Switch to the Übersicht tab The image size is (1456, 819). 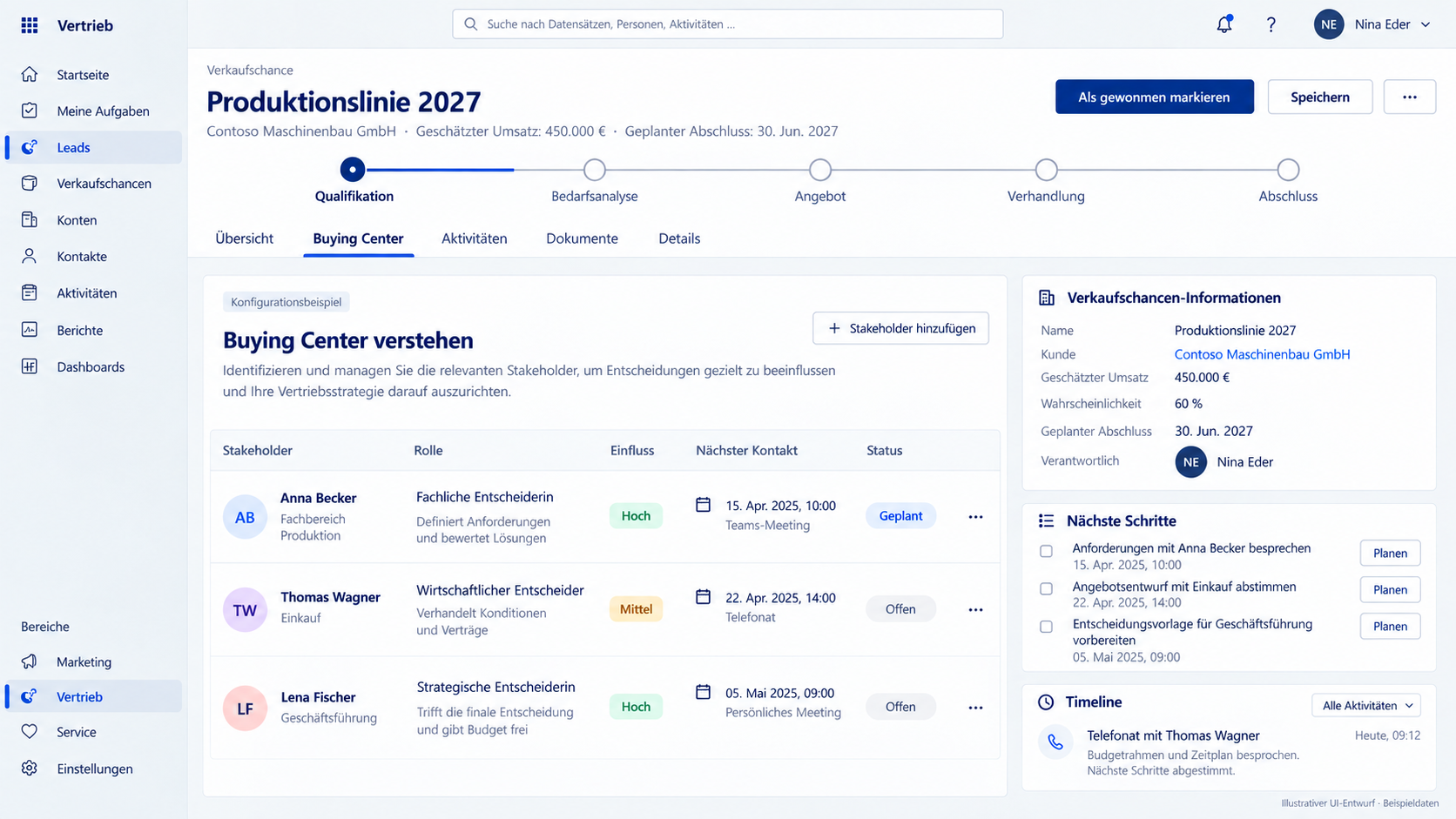pyautogui.click(x=245, y=238)
